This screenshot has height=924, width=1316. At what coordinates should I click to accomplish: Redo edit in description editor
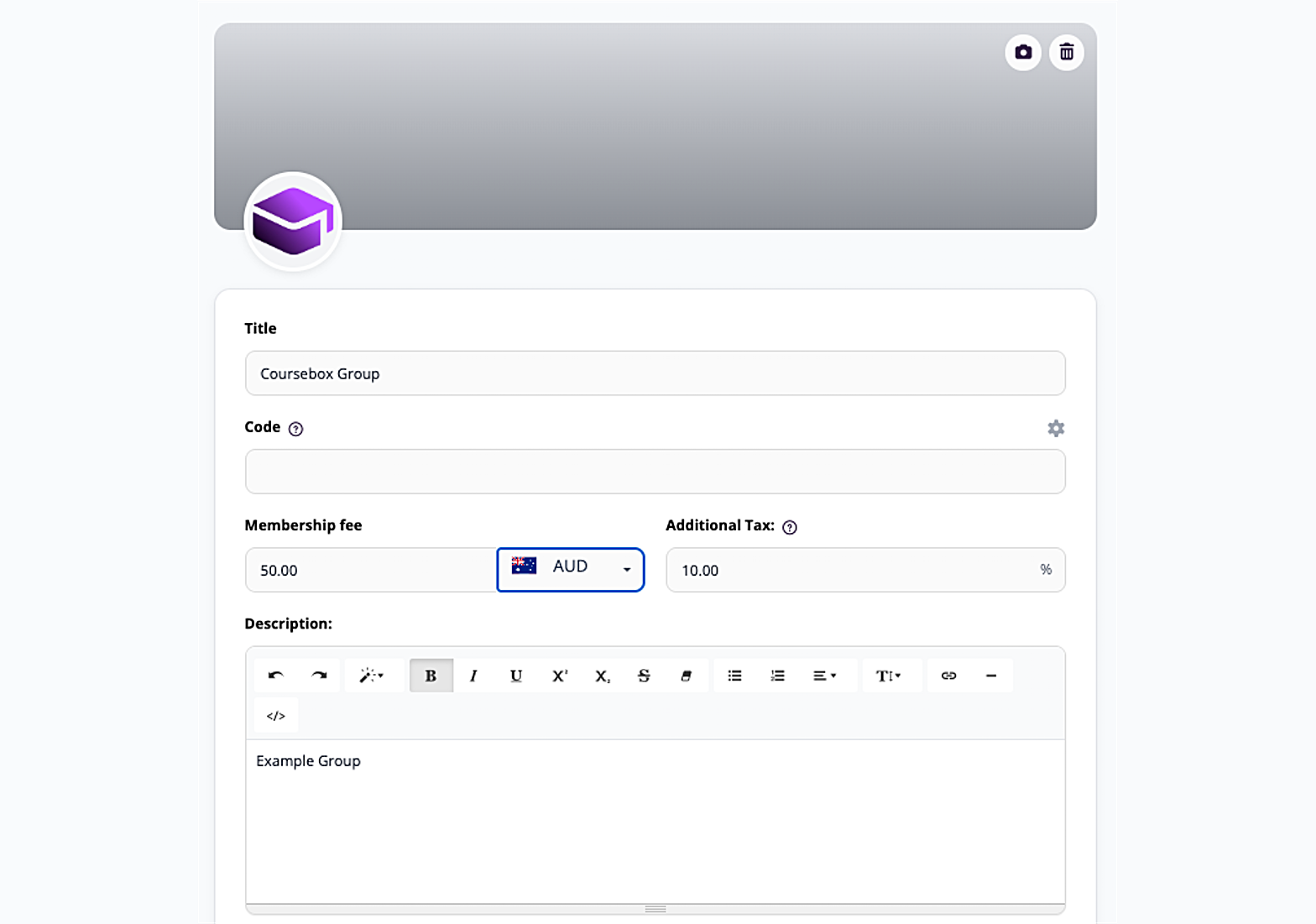pyautogui.click(x=319, y=676)
